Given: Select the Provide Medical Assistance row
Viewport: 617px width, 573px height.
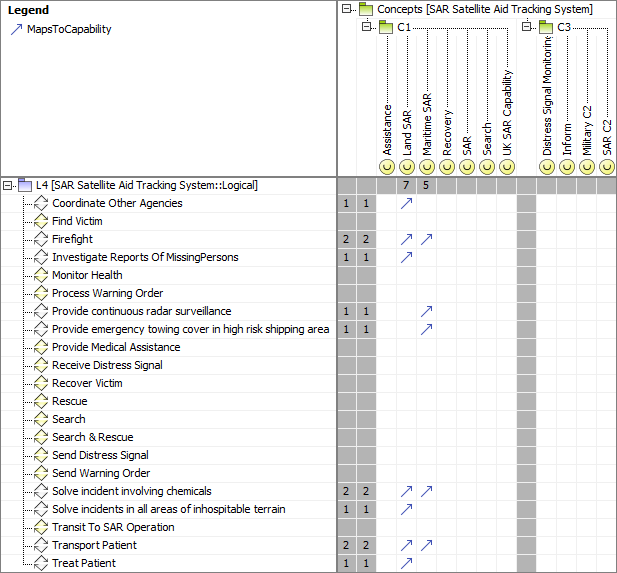Looking at the screenshot, I should [x=168, y=347].
